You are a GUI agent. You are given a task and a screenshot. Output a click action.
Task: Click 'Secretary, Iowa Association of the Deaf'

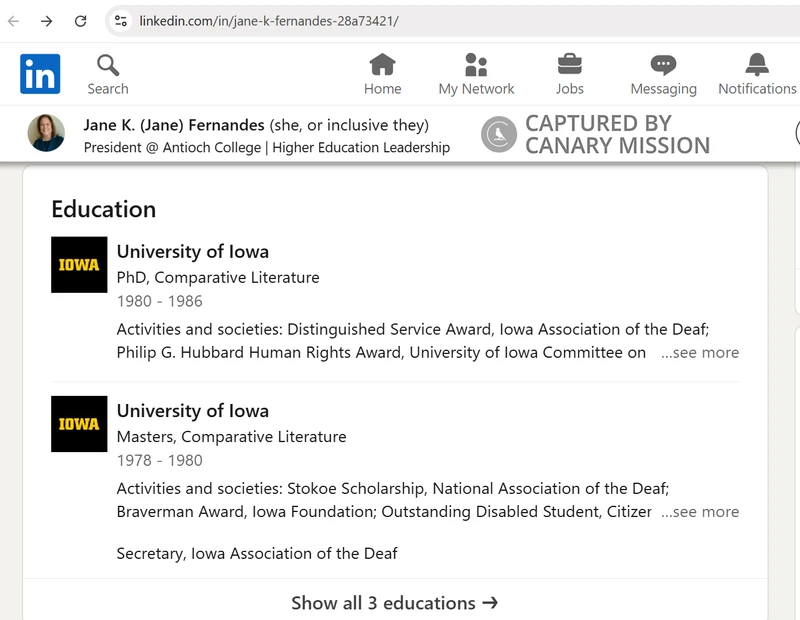click(x=257, y=553)
